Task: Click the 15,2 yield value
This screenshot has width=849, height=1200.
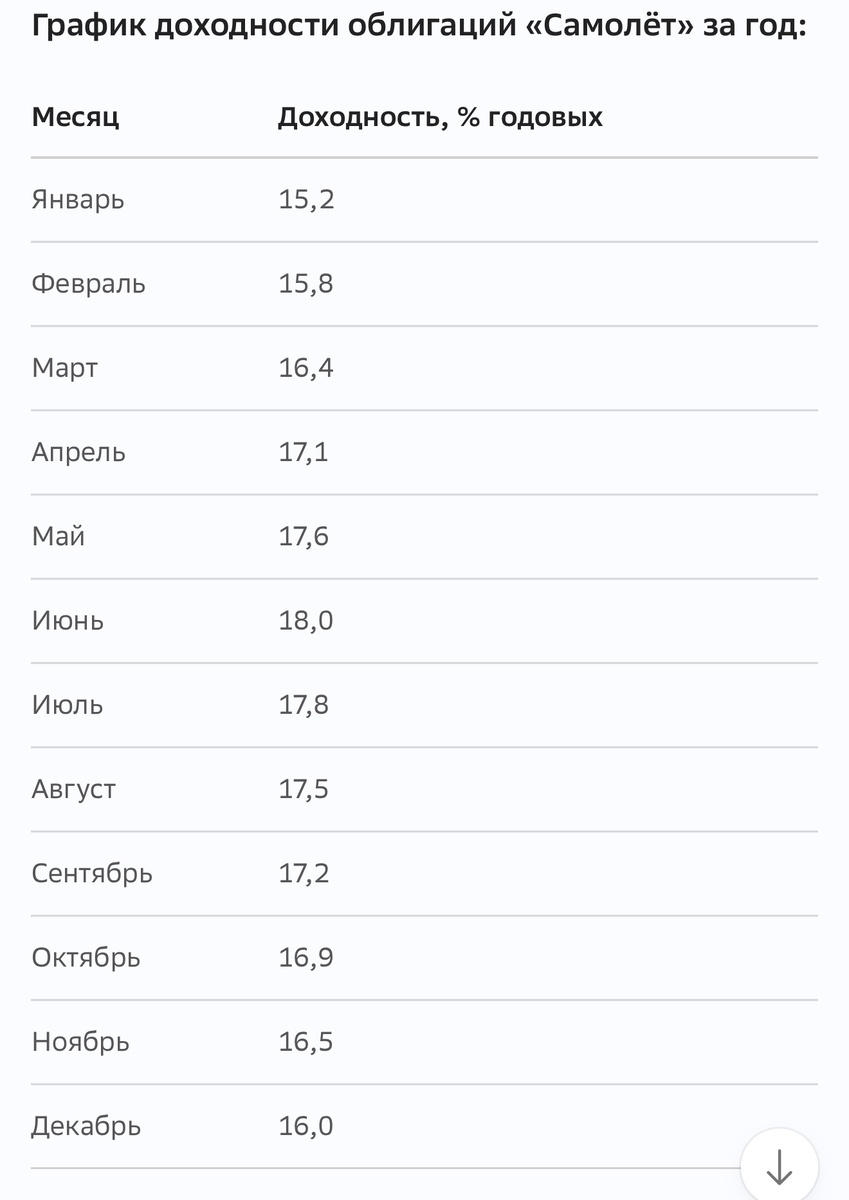Action: click(305, 200)
